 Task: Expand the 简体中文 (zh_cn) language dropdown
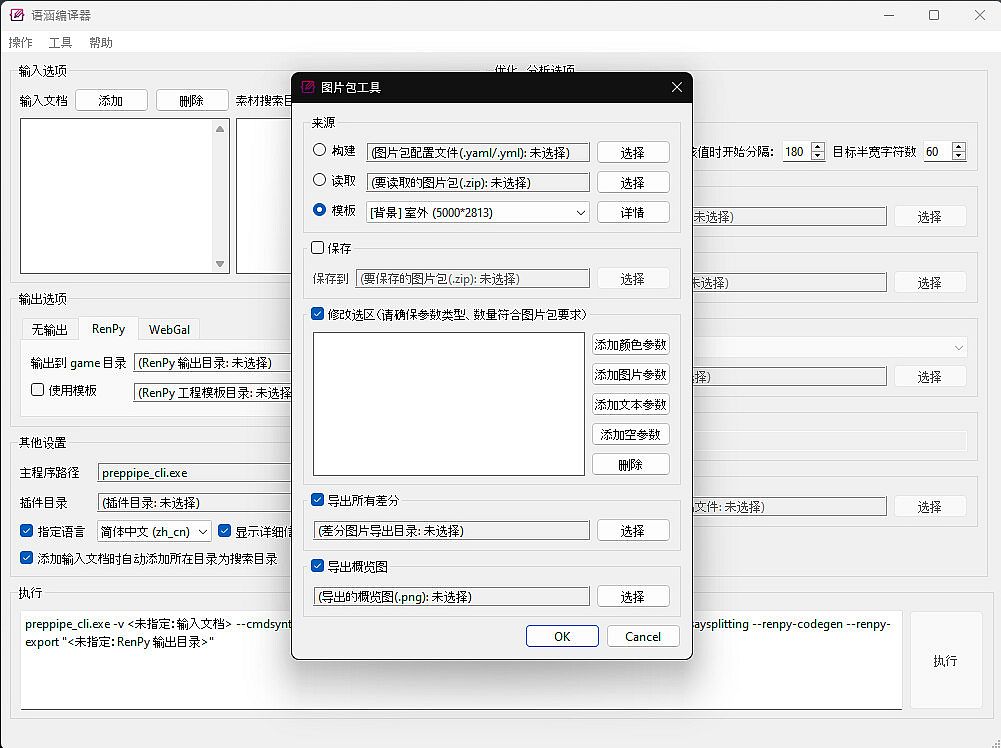click(x=154, y=532)
